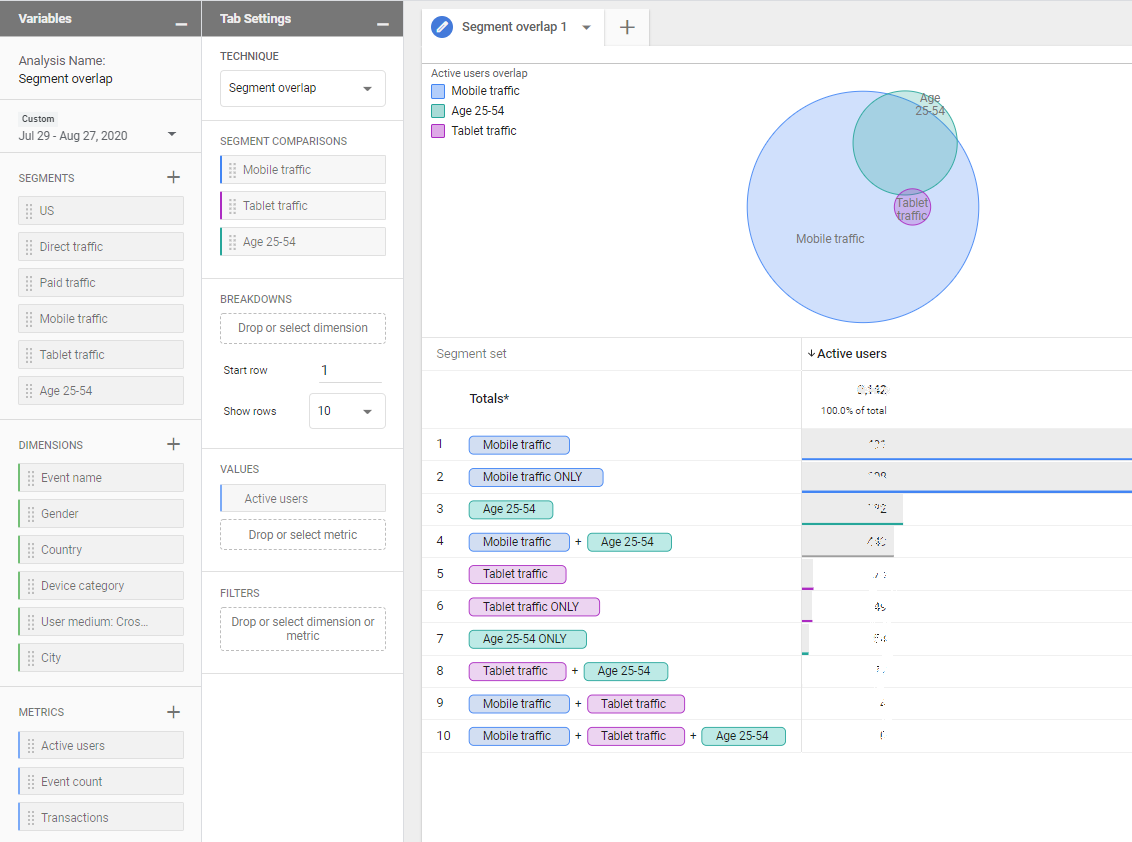Expand the Show rows dropdown
The height and width of the screenshot is (842, 1132).
(346, 411)
